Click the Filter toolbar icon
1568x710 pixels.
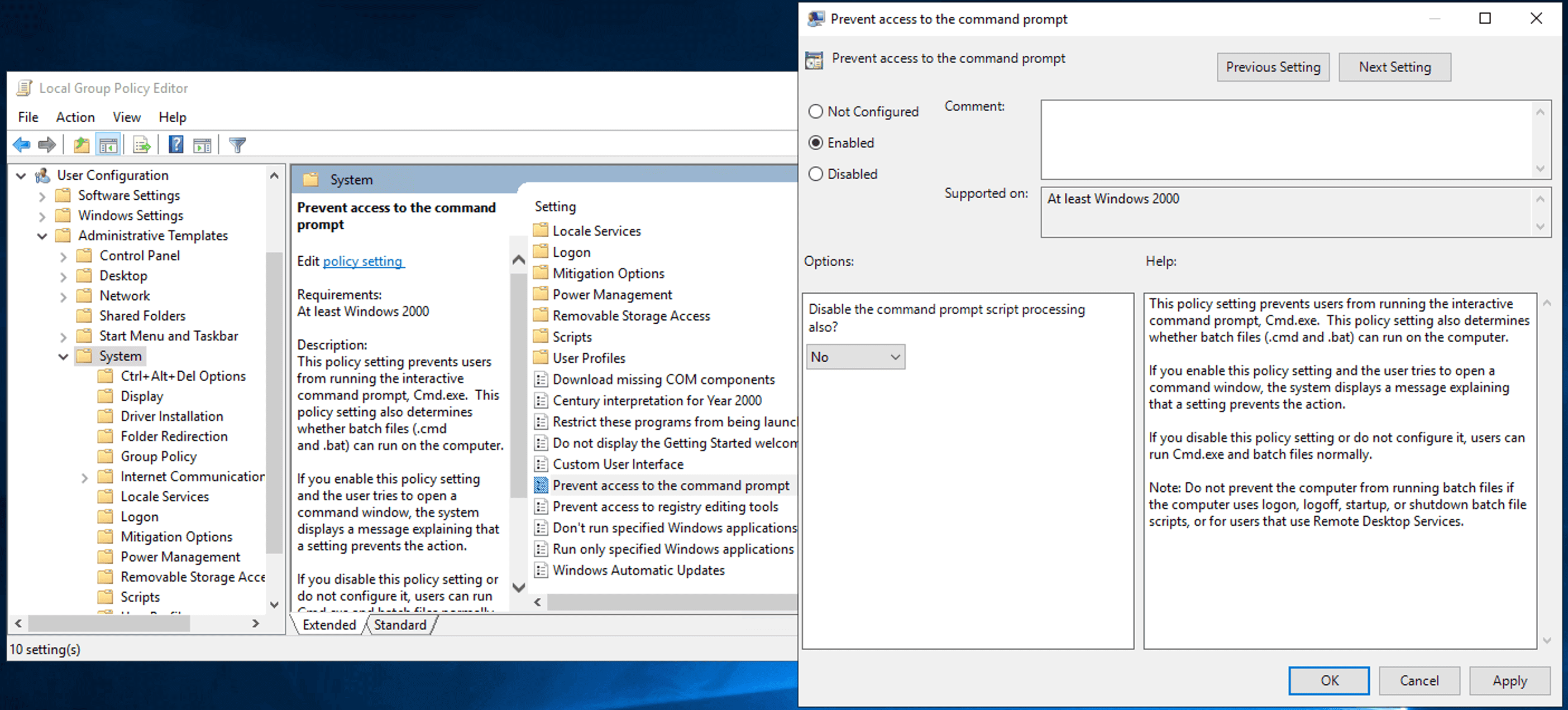(237, 144)
